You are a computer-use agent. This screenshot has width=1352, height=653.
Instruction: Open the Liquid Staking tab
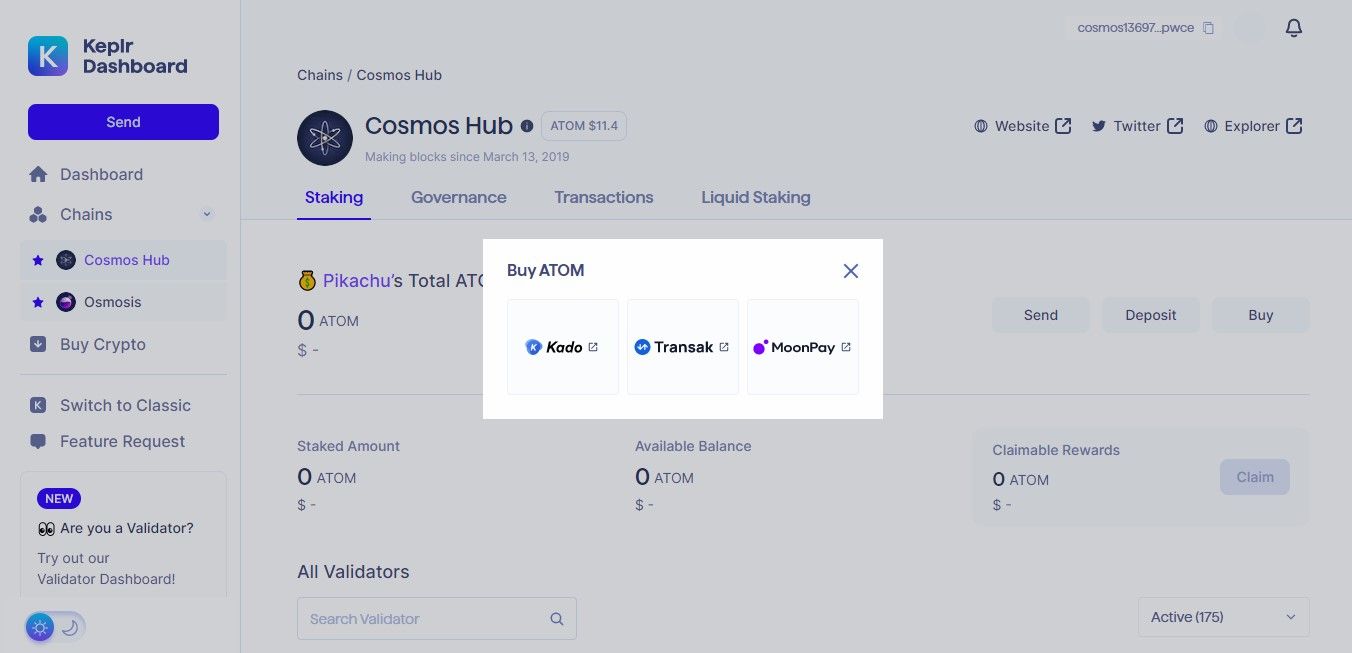click(x=756, y=198)
